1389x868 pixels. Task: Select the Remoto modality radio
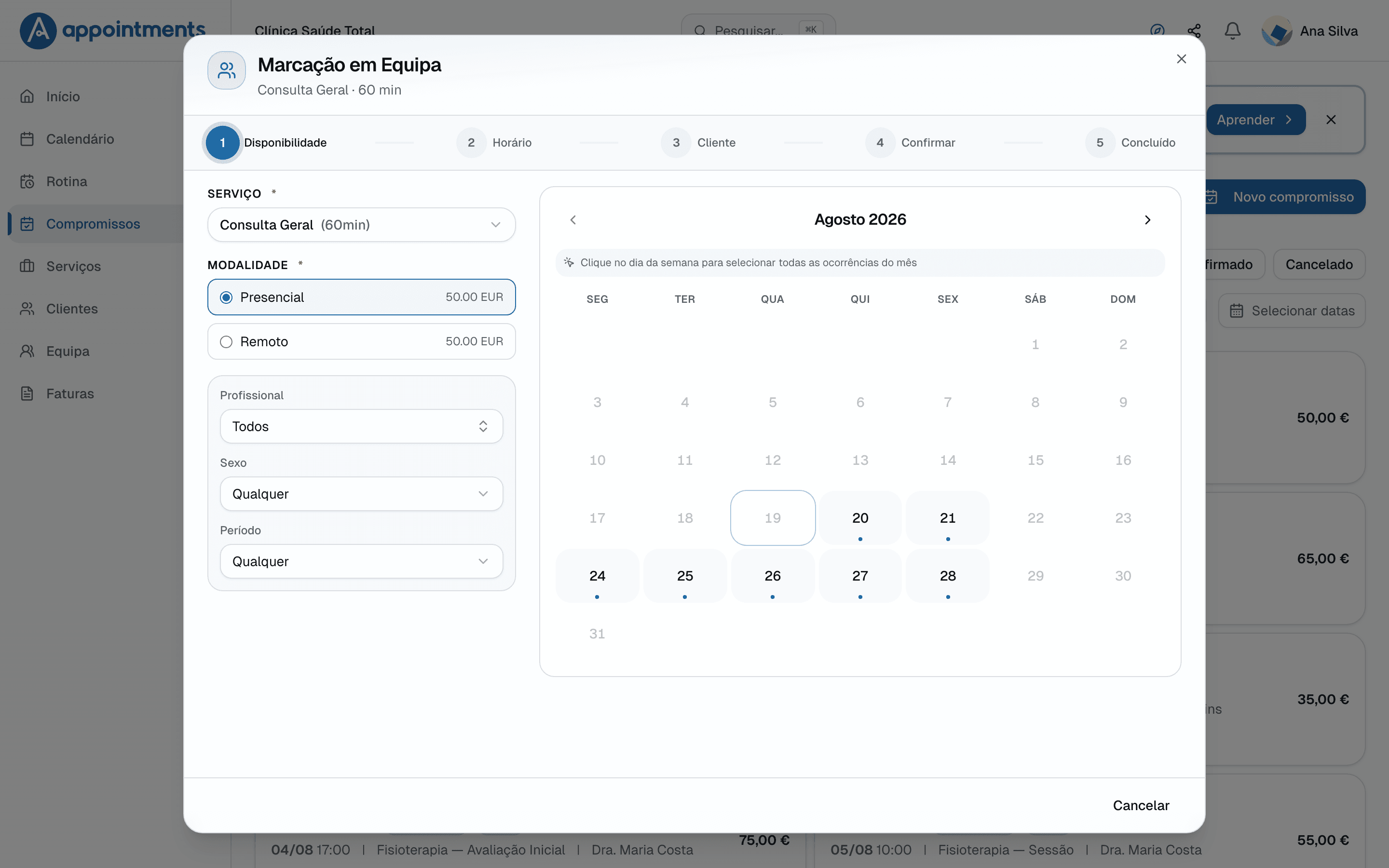coord(362,341)
